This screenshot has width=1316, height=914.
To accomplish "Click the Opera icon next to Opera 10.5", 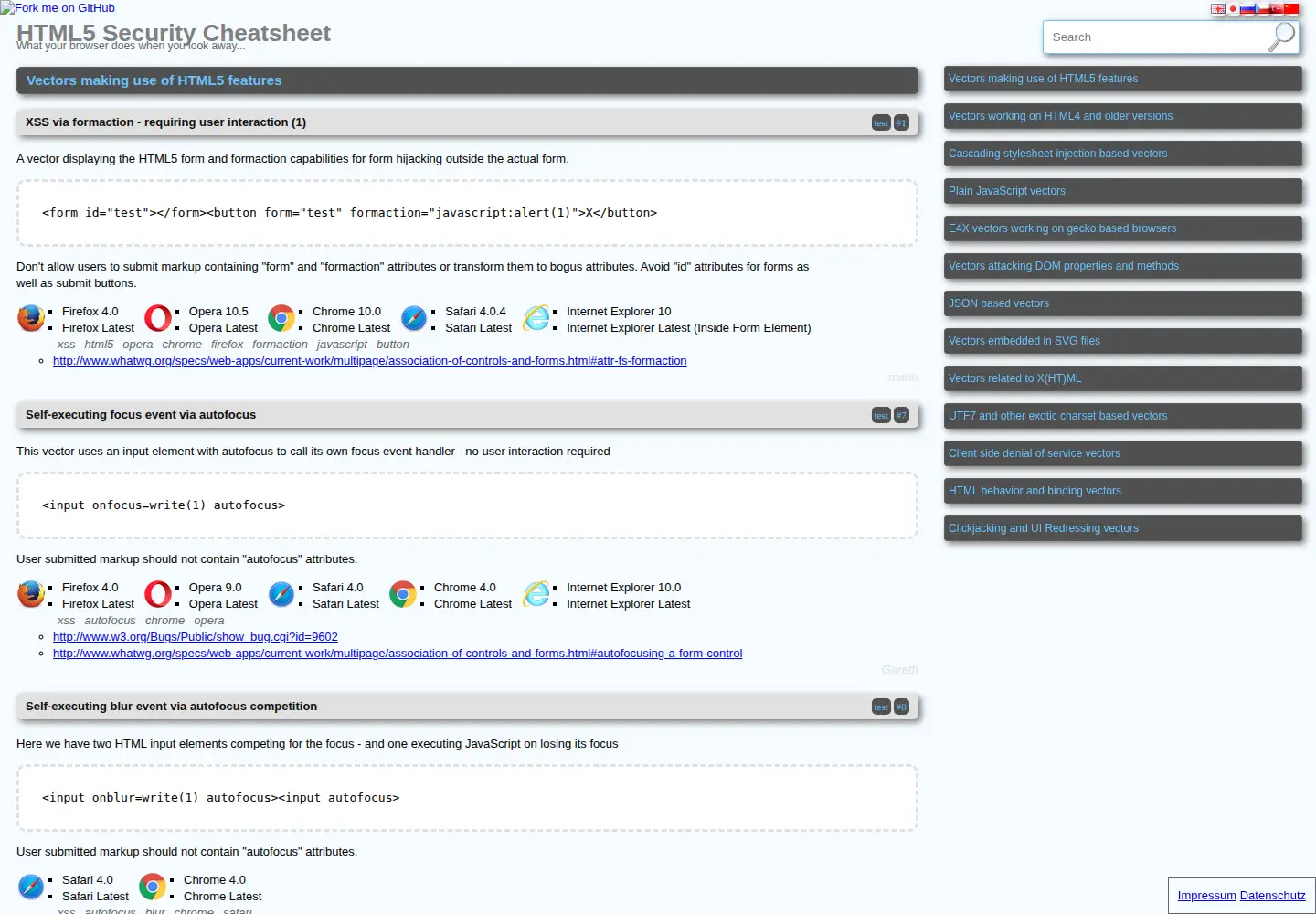I will (158, 318).
